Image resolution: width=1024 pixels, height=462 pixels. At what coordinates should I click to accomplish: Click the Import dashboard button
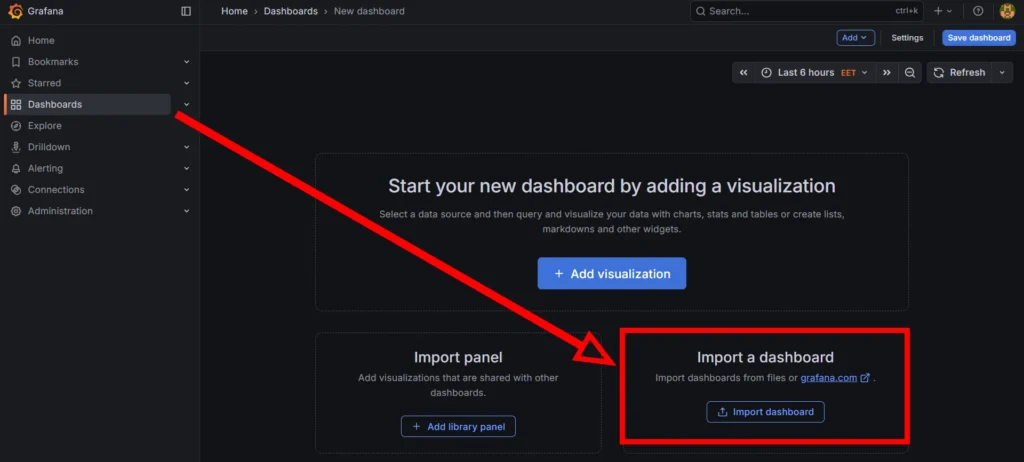click(765, 412)
